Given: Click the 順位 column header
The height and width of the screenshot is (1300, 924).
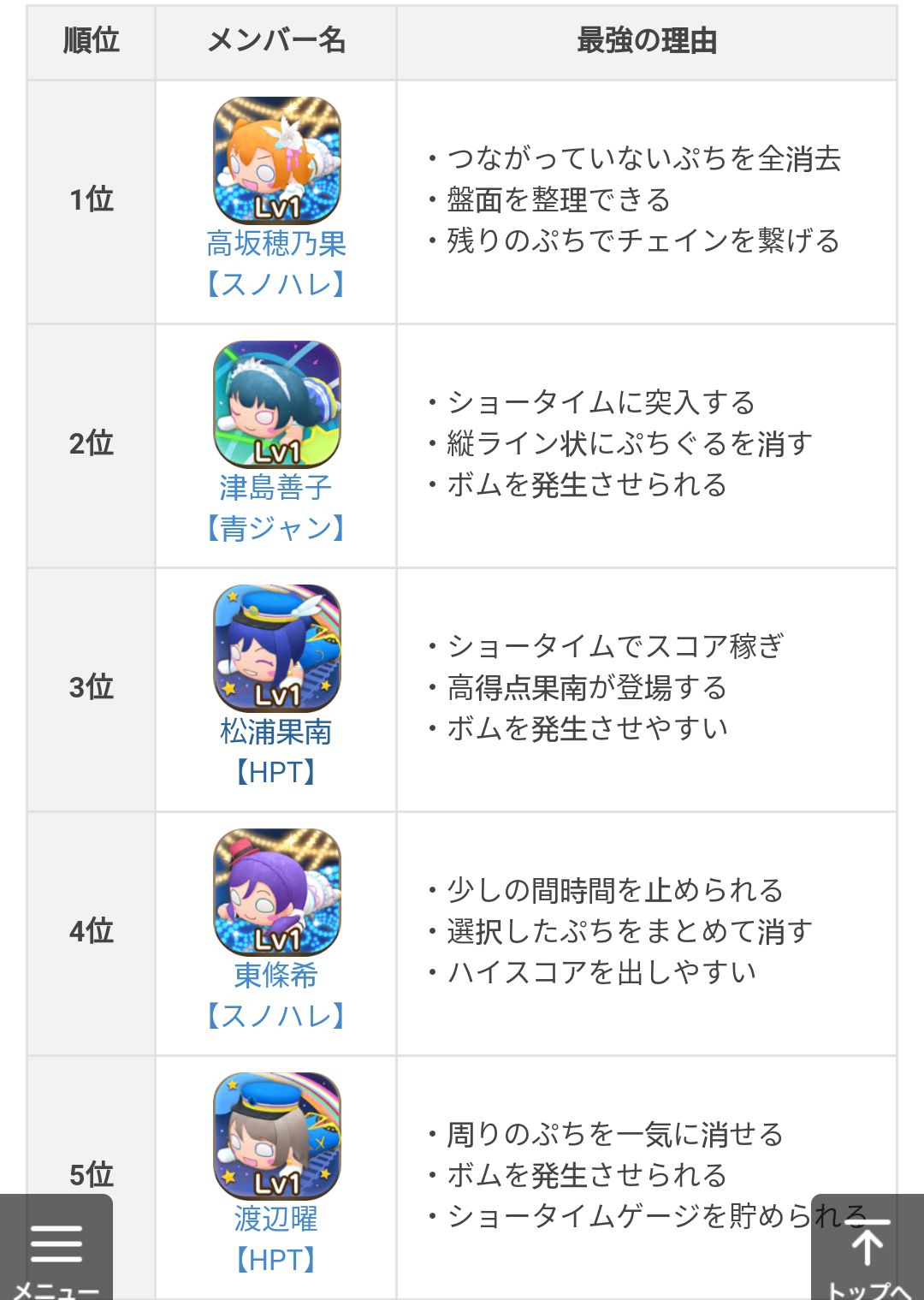Looking at the screenshot, I should [x=92, y=41].
